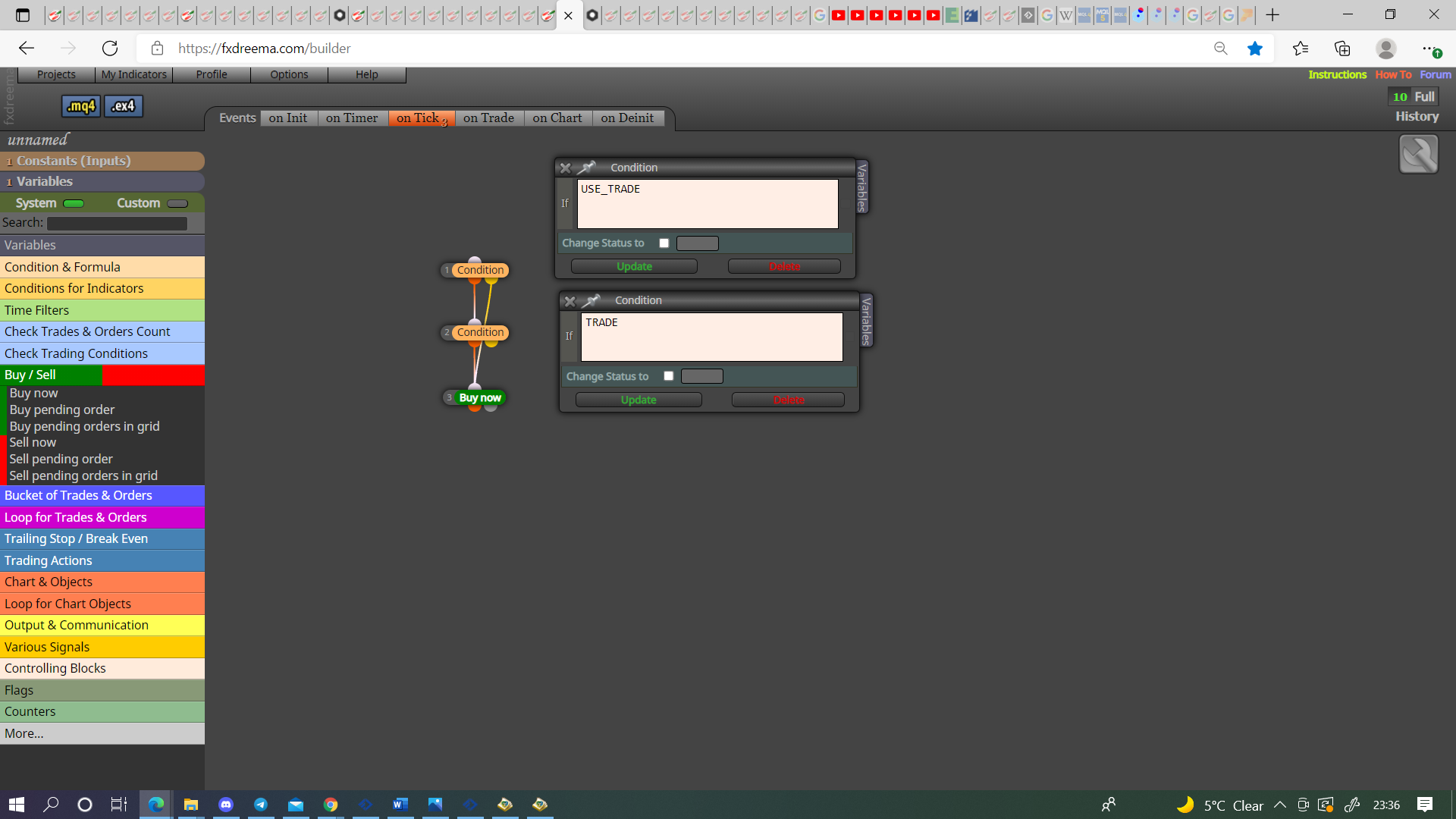Delete the USE_TRADE condition
Screen dimensions: 1456x819
coord(784,266)
